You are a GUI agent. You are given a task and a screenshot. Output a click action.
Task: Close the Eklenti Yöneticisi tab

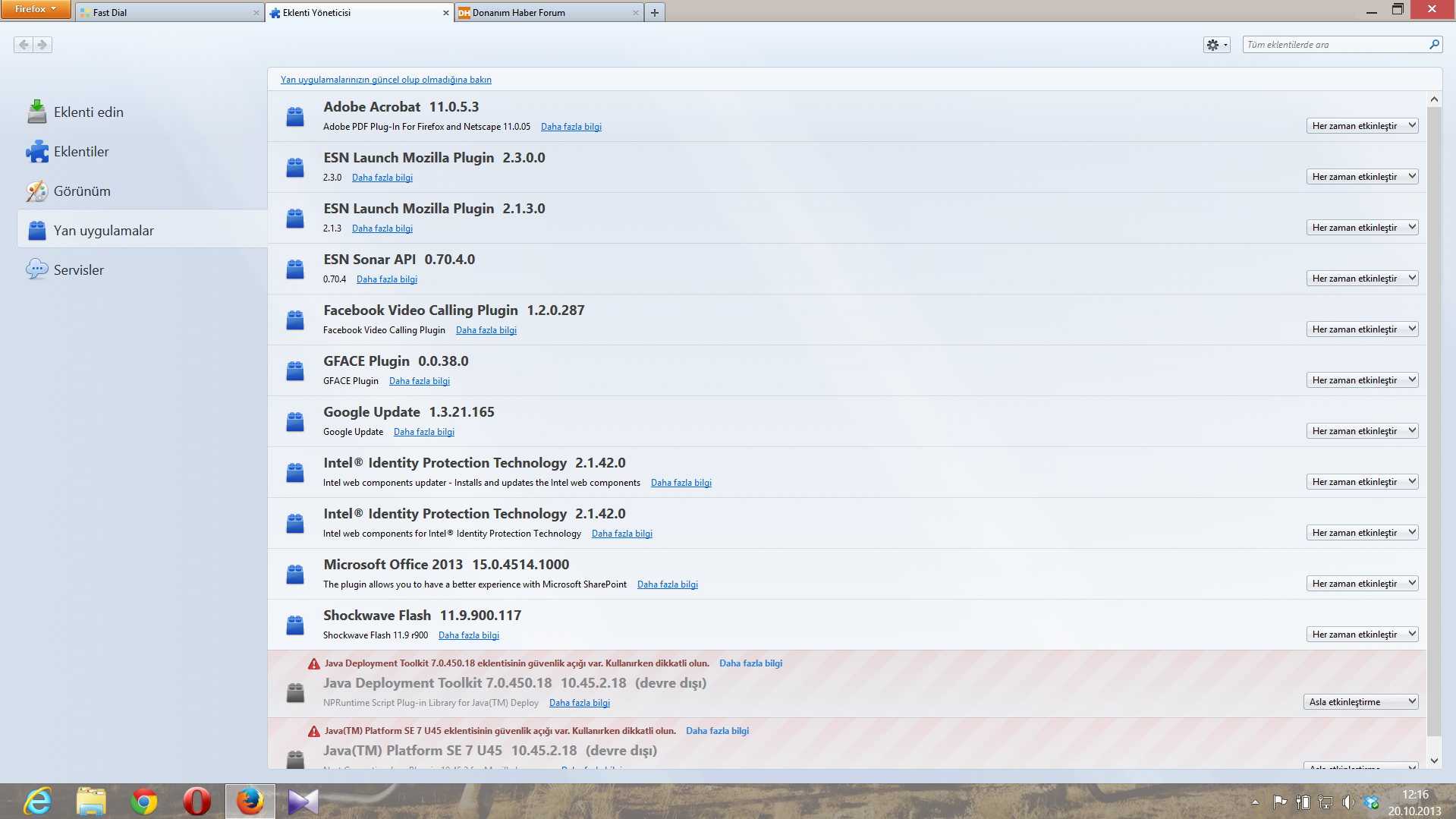click(446, 13)
